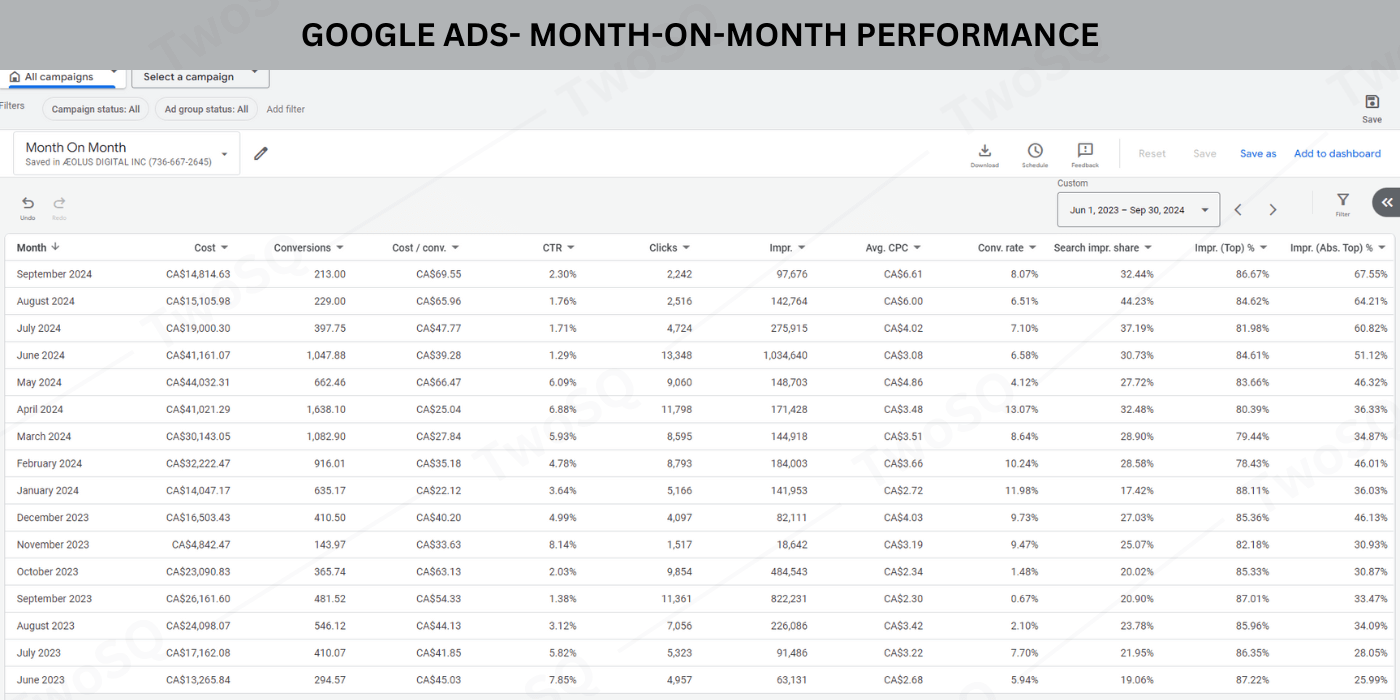Go to previous date range arrow
1400x700 pixels.
(1238, 210)
